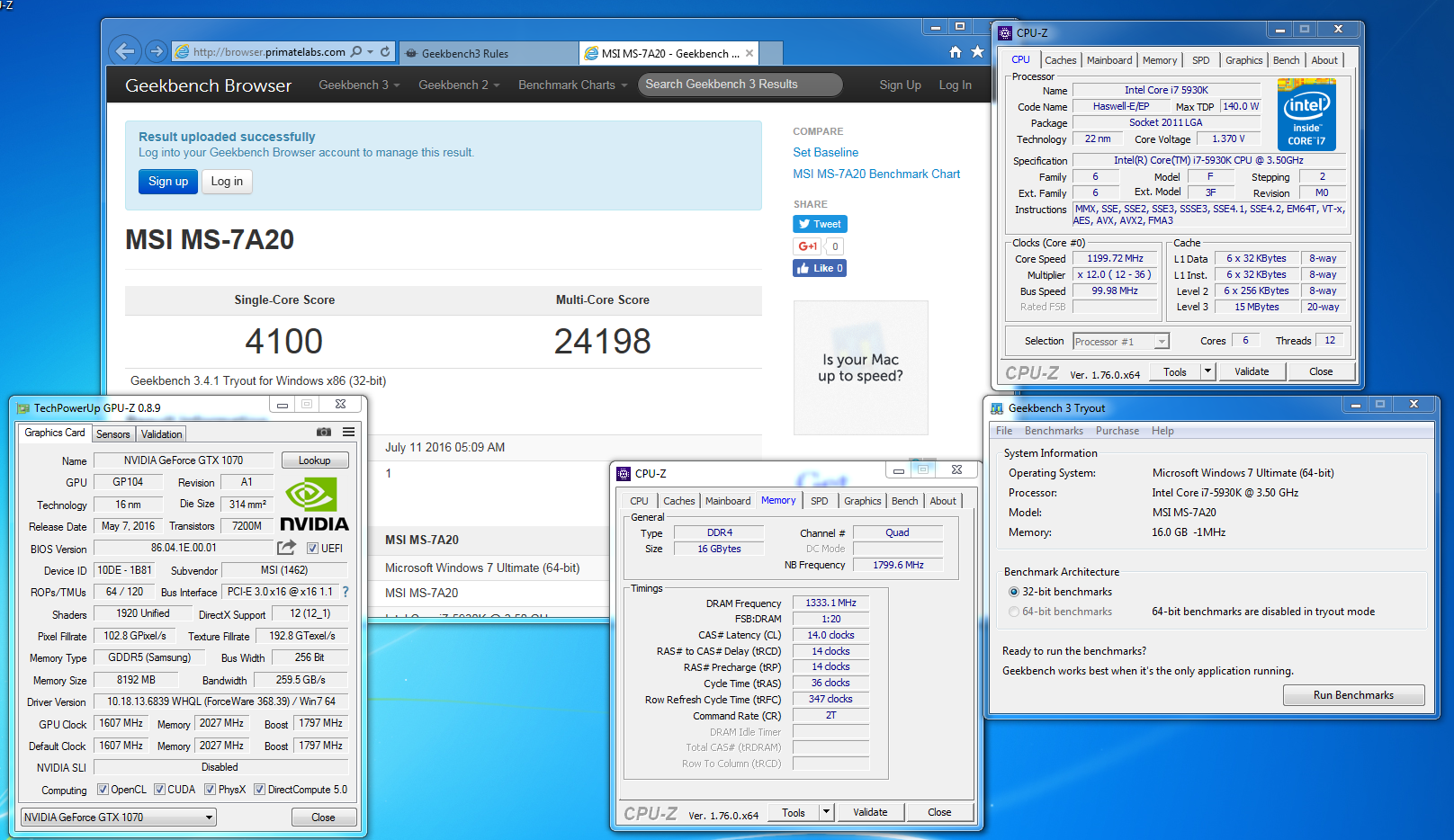Click the Geekbench 3 Tryout title bar icon
This screenshot has height=840, width=1454.
(x=997, y=408)
